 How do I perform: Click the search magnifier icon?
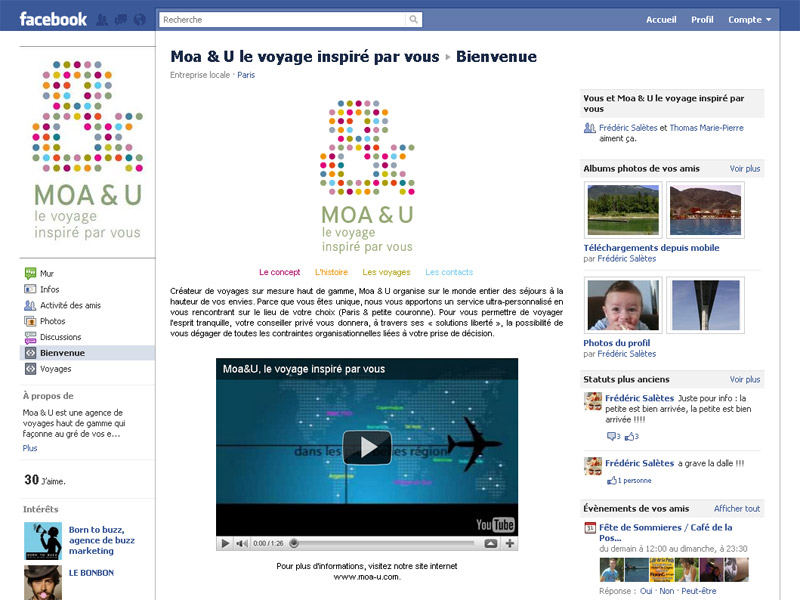(413, 19)
